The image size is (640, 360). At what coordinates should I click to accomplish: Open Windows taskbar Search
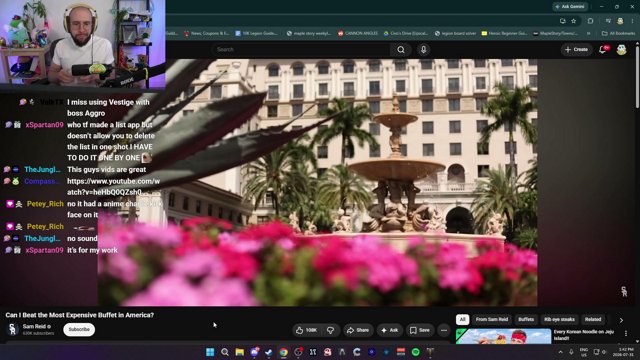click(224, 352)
